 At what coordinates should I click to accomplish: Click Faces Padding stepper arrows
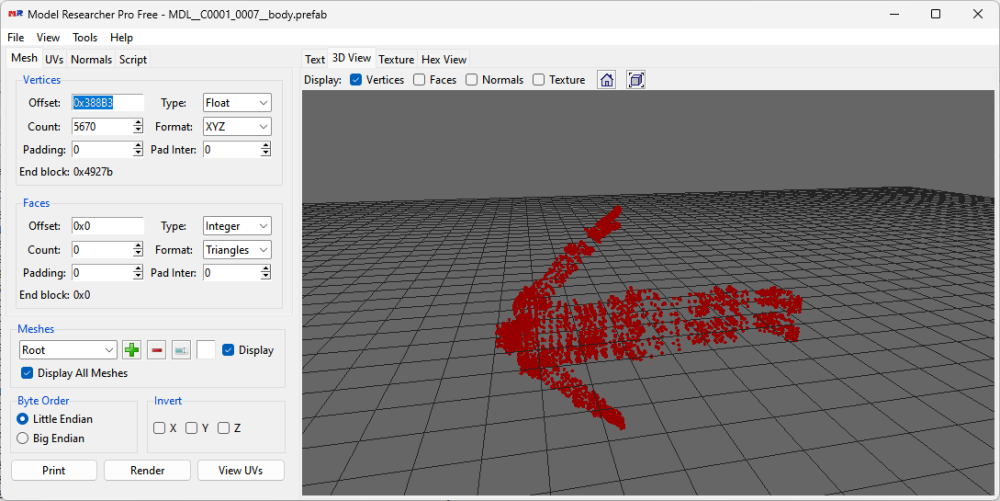(x=138, y=273)
